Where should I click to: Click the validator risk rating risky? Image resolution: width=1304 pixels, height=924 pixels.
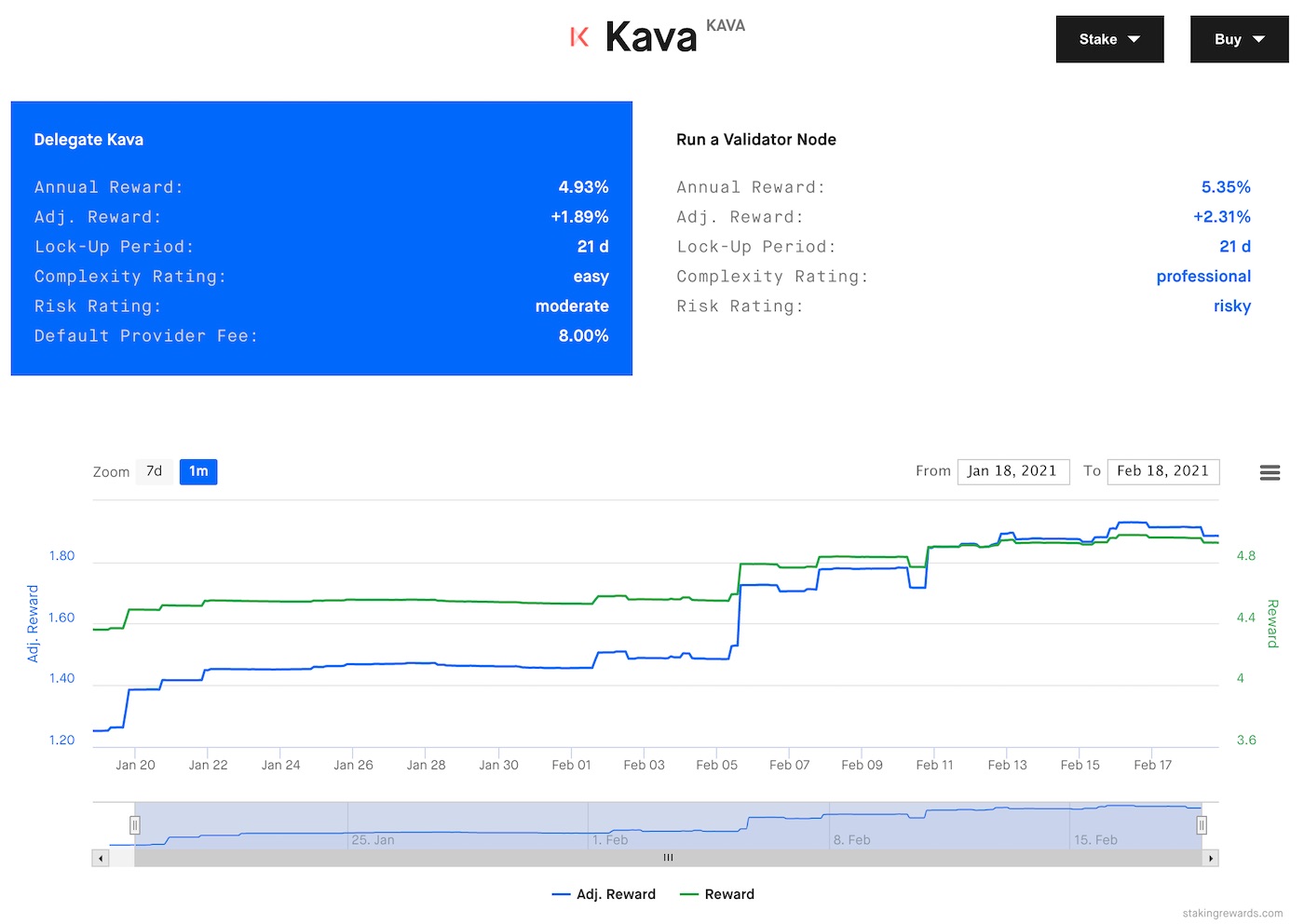click(x=1232, y=306)
